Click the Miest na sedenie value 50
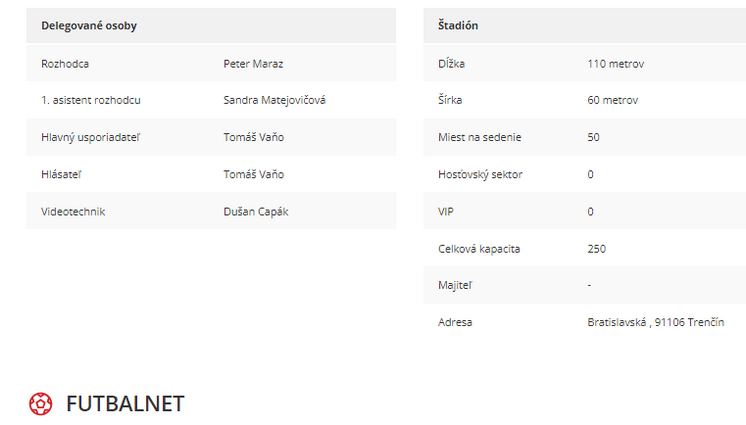The height and width of the screenshot is (425, 746). (x=593, y=137)
